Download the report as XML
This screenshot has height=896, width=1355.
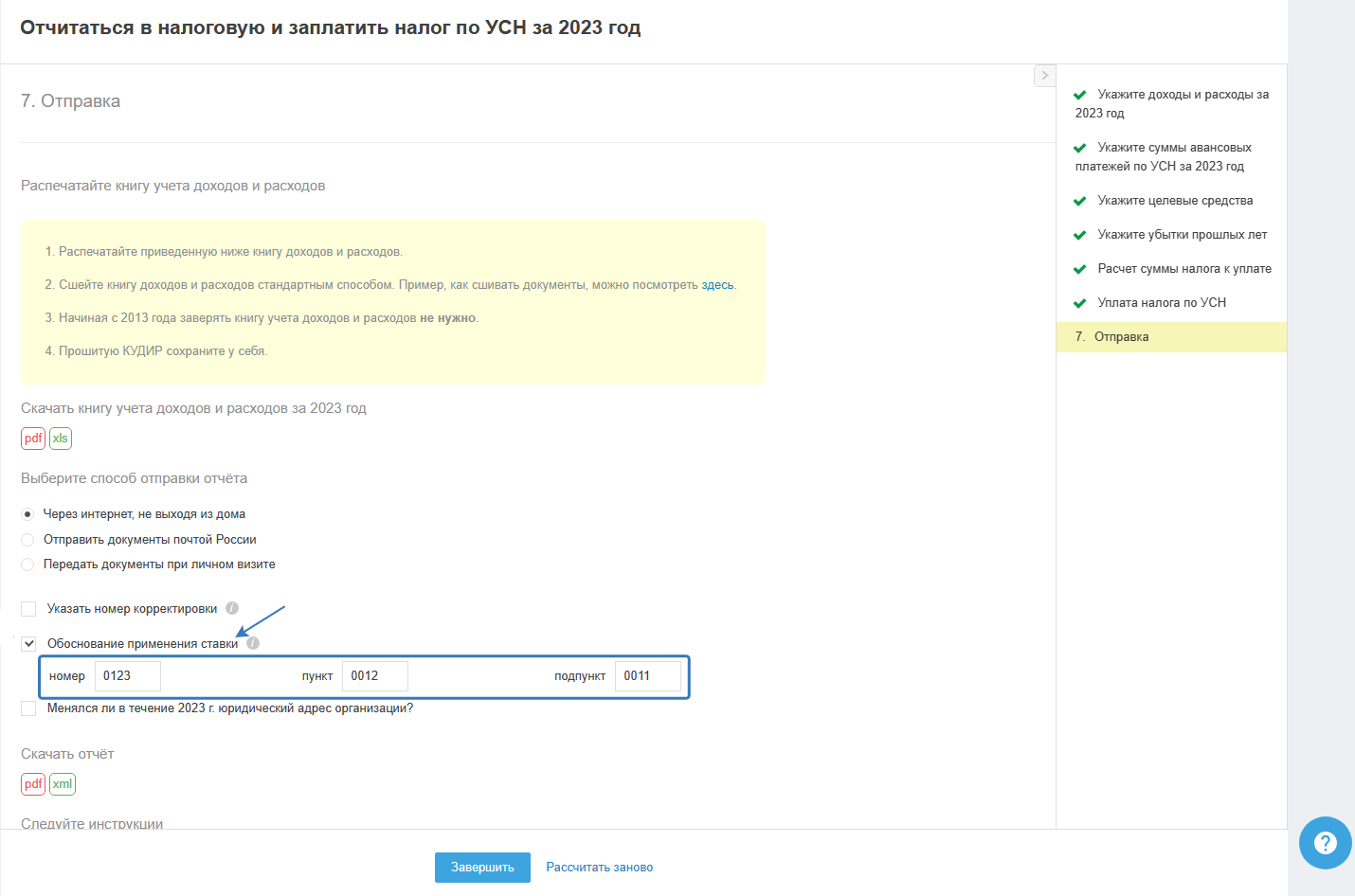coord(63,784)
